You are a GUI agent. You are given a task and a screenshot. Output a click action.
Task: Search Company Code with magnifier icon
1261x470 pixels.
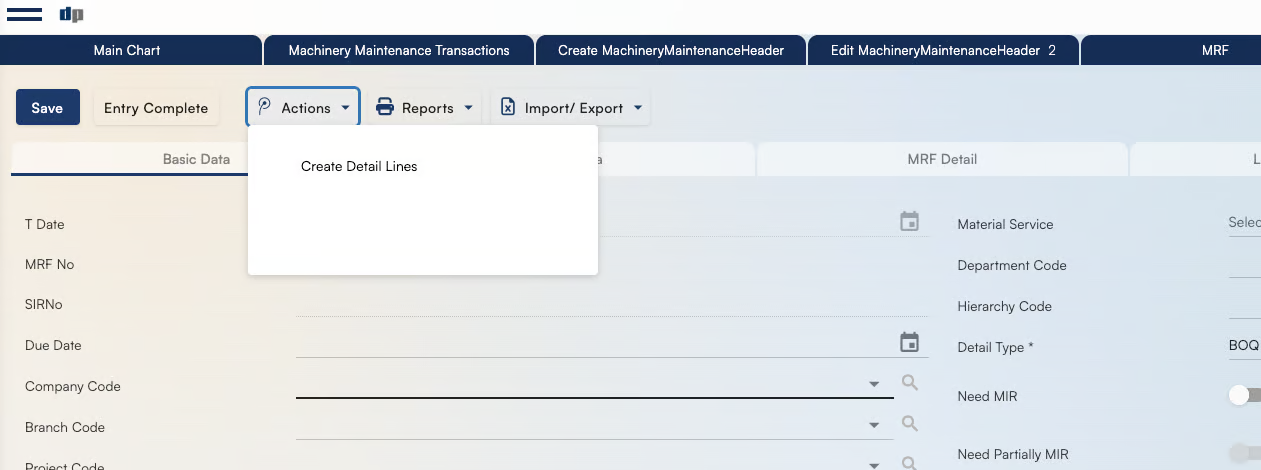coord(909,383)
